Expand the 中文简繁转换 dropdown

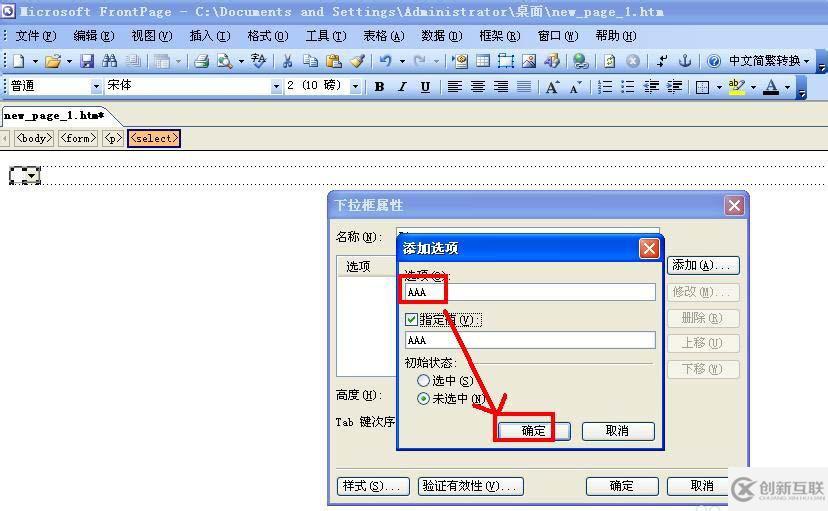[806, 61]
